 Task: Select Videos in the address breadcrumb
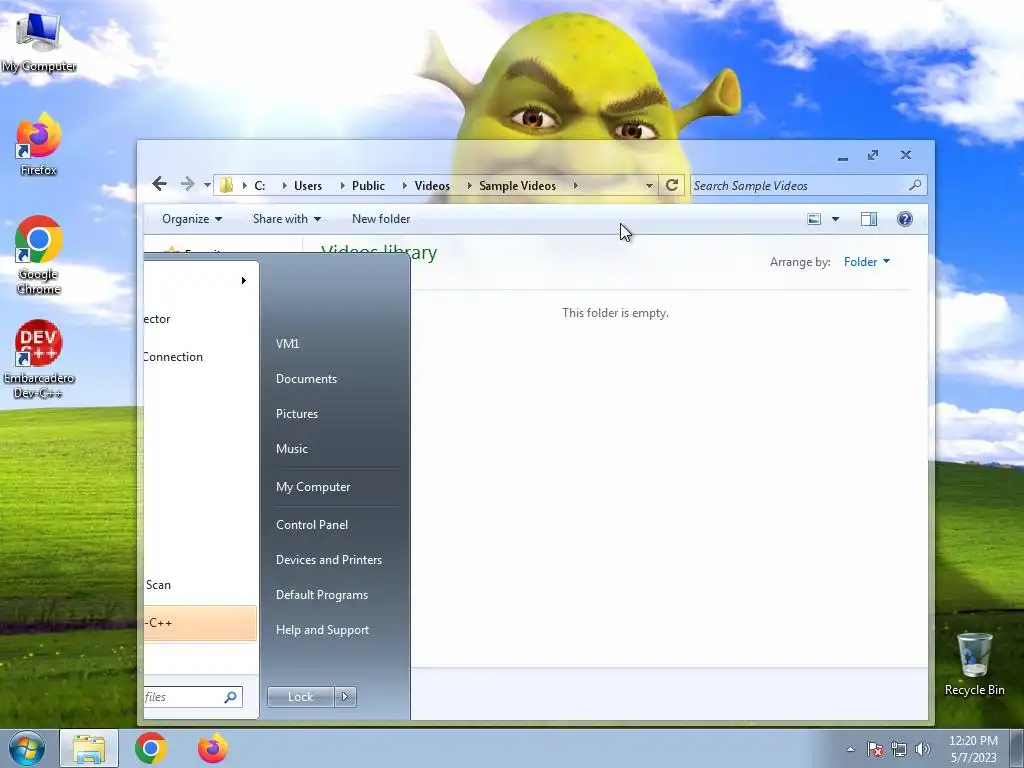click(432, 185)
